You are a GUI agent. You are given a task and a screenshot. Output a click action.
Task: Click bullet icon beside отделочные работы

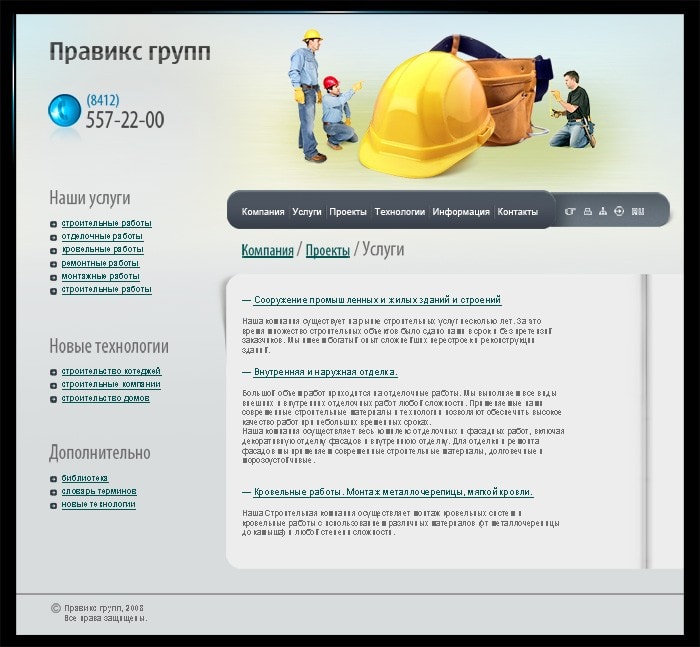click(53, 237)
